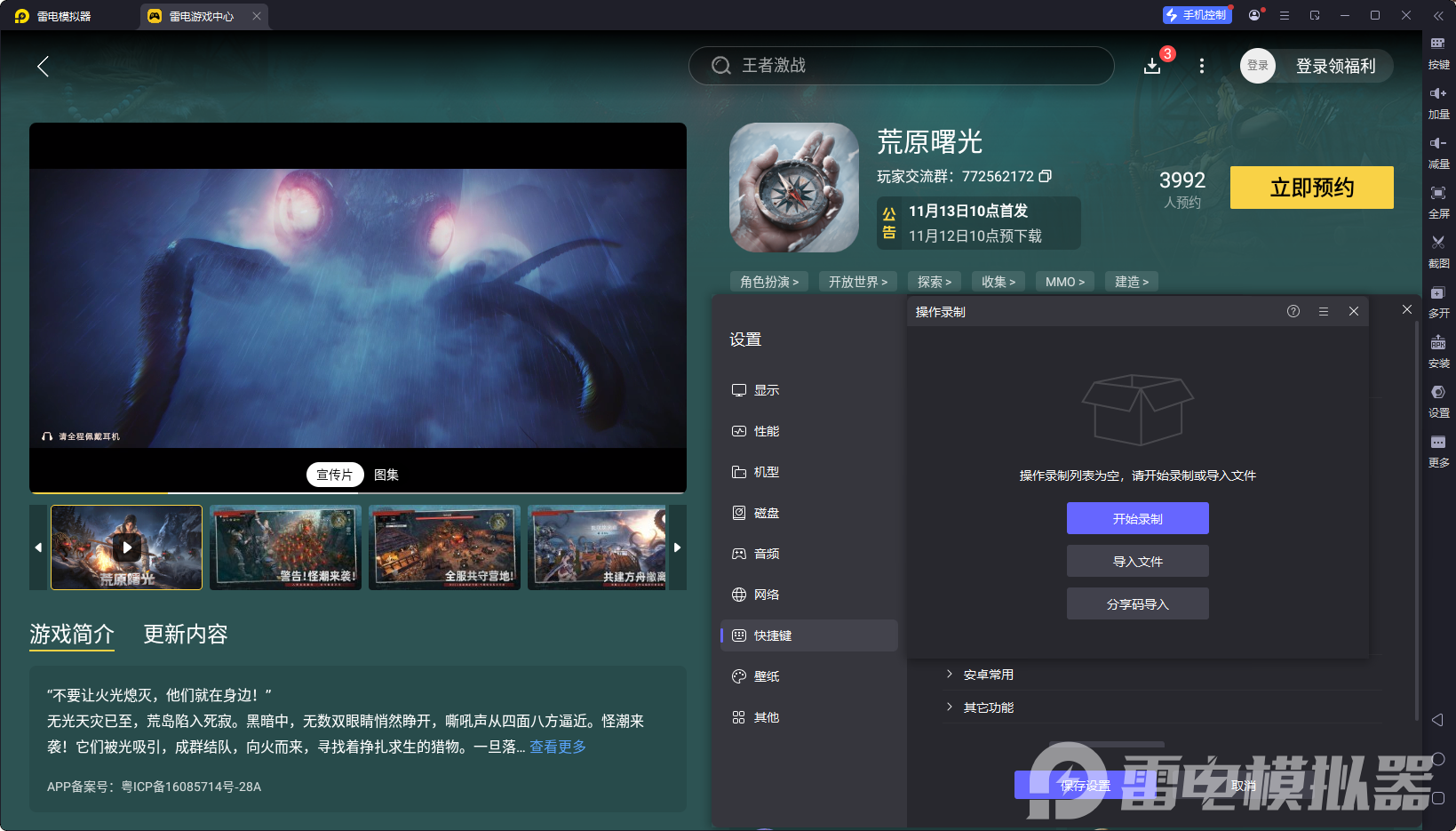This screenshot has height=831, width=1456.
Task: Open the 按键 key mapping tool in the sidebar
Action: pyautogui.click(x=1439, y=53)
